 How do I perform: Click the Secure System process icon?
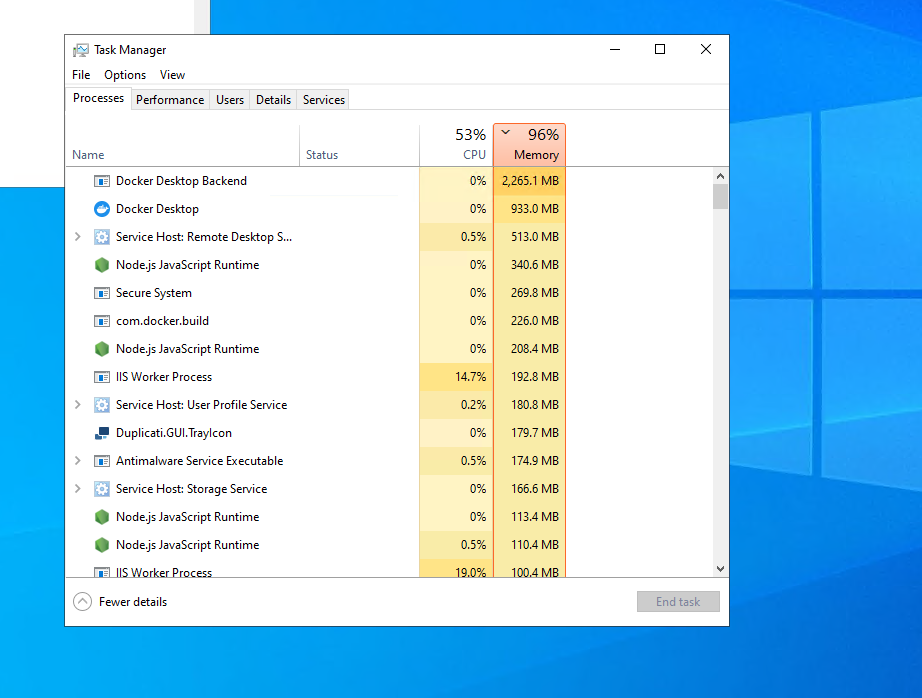click(x=102, y=293)
